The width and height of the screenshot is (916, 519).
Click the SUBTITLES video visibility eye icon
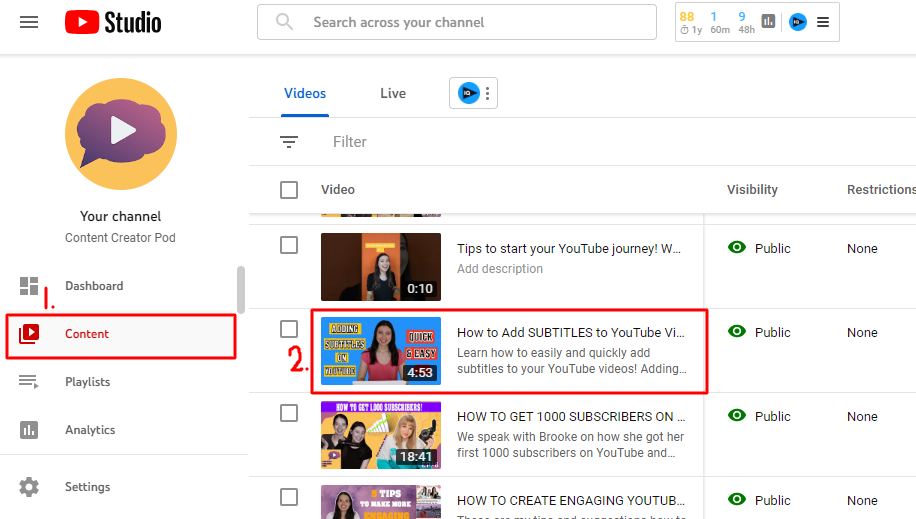coord(737,331)
